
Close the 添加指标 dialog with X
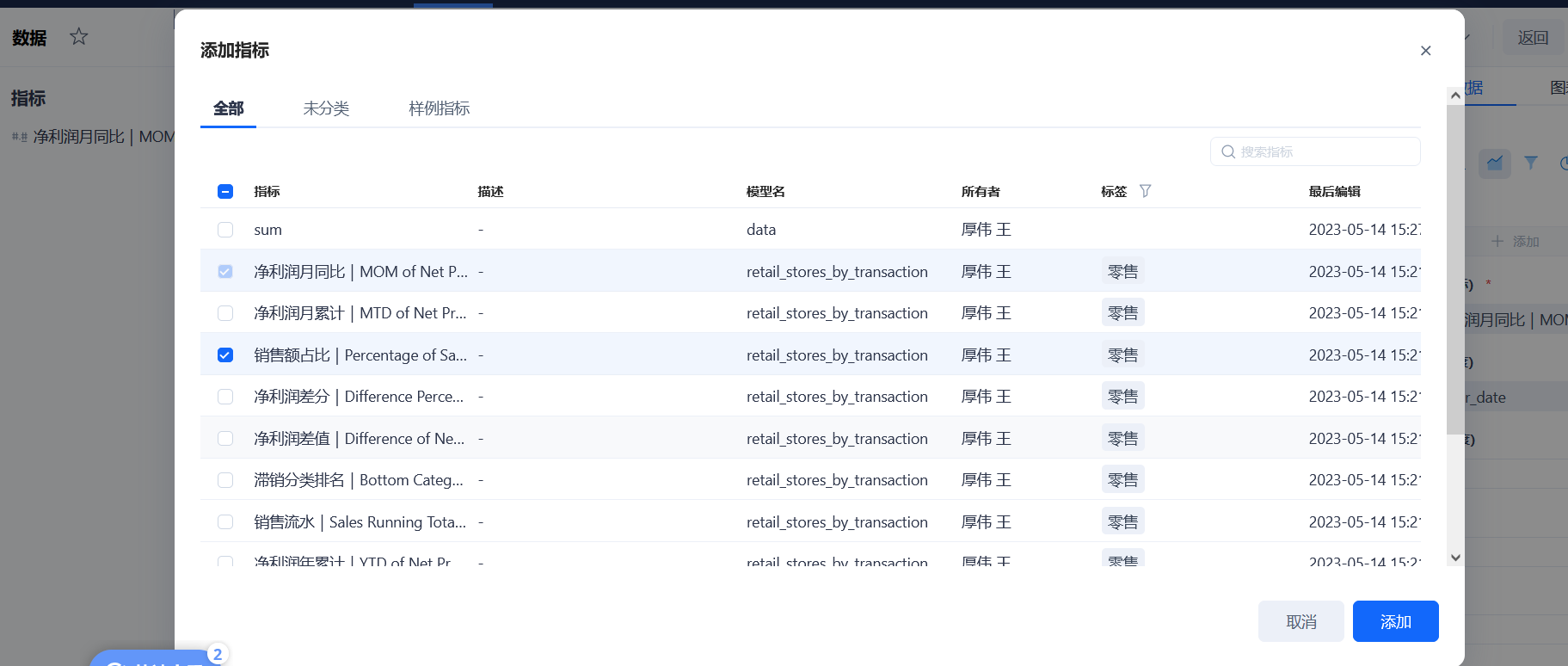1425,51
